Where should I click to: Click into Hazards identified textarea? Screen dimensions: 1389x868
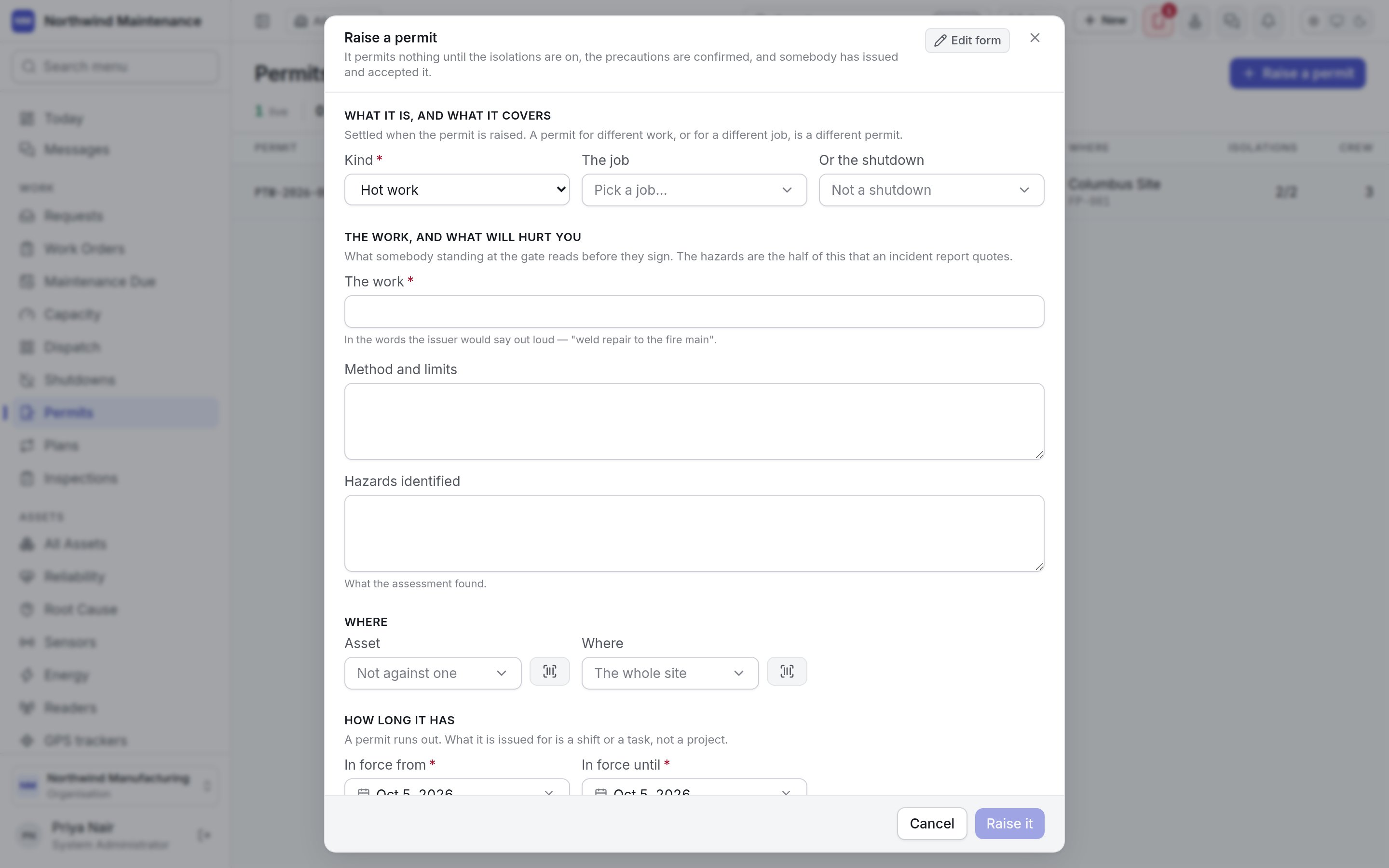[x=694, y=533]
